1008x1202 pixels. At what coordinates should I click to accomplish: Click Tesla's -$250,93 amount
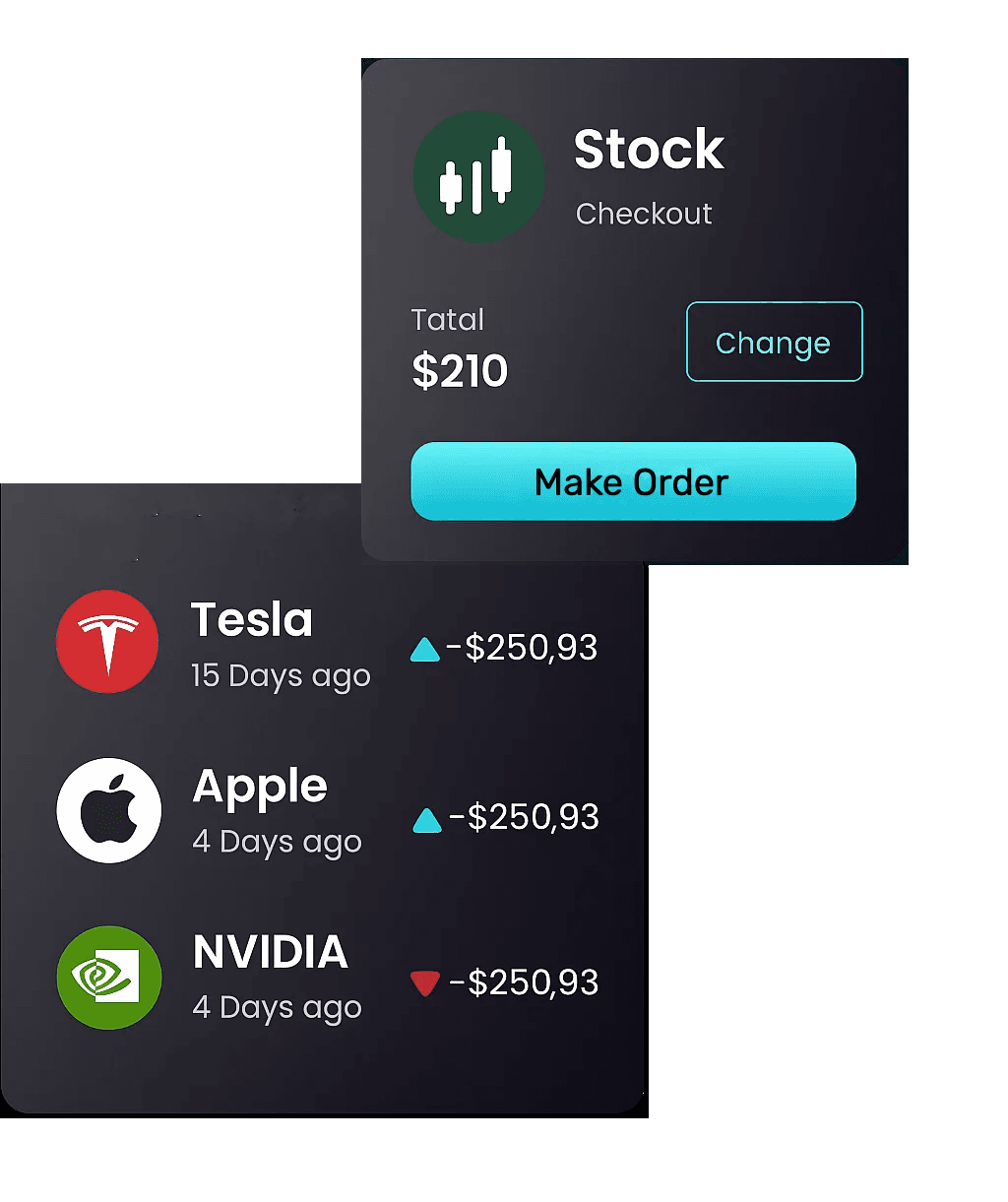pos(522,648)
